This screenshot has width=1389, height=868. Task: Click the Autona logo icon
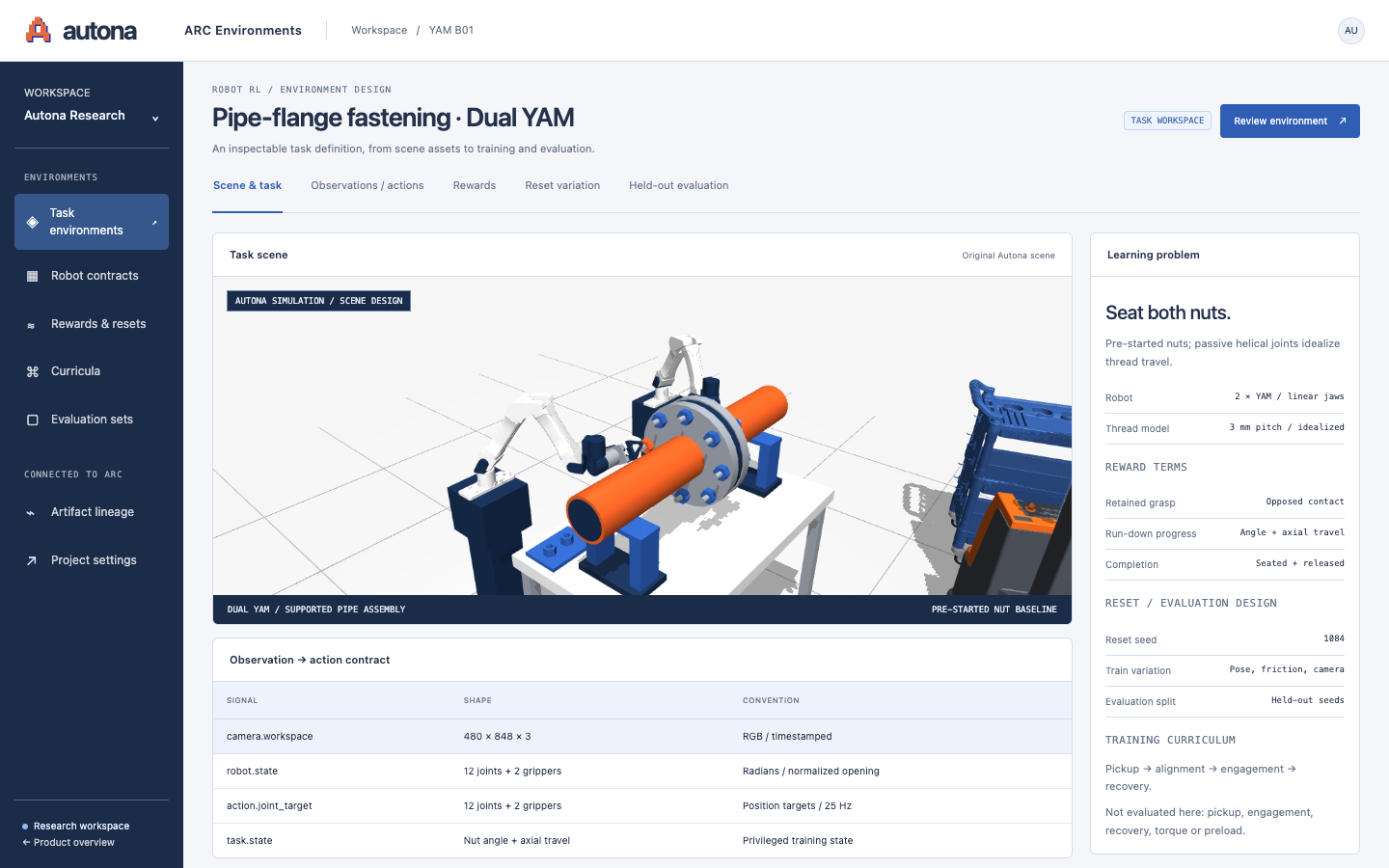(39, 30)
